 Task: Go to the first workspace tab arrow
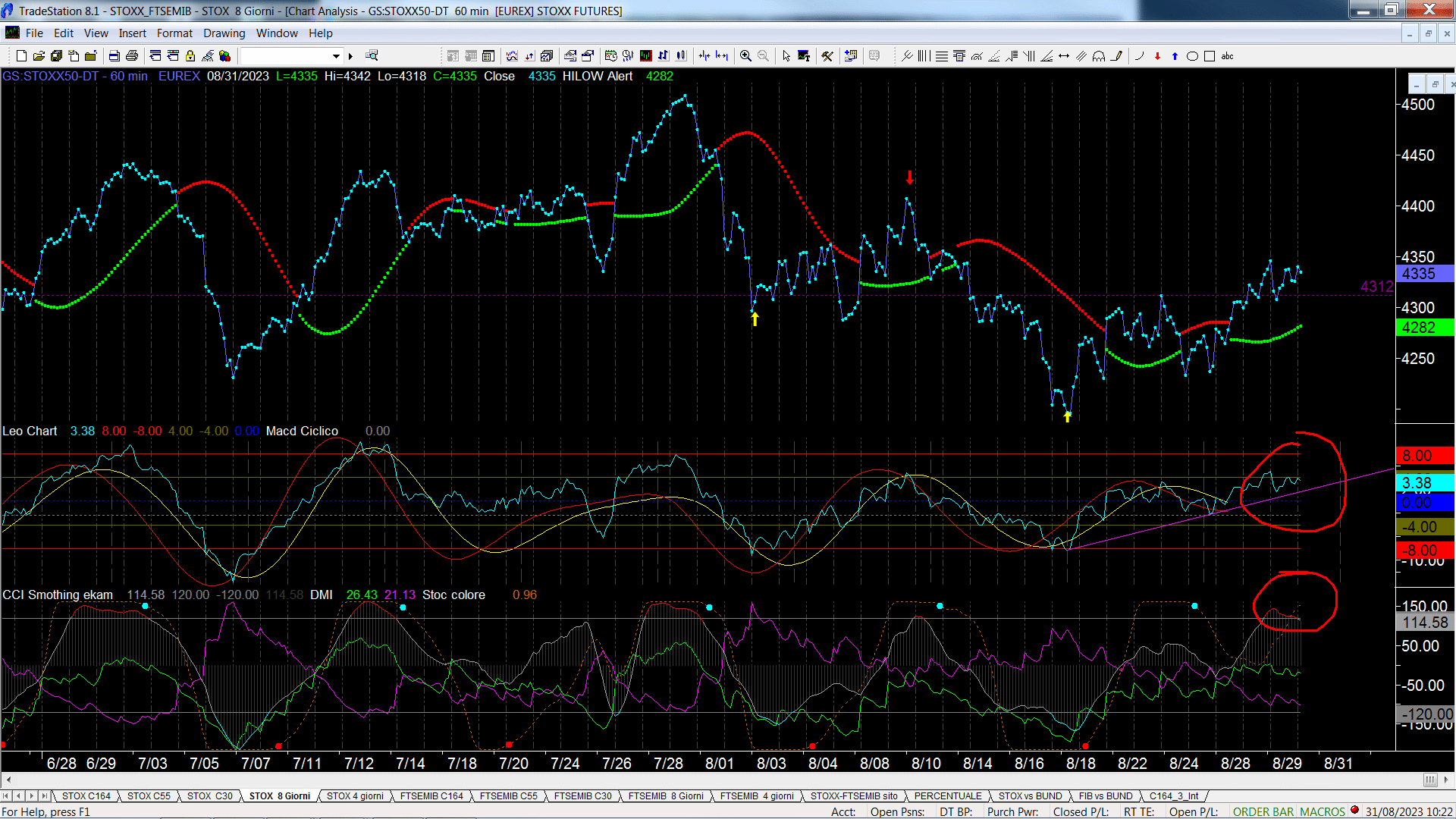[x=7, y=796]
